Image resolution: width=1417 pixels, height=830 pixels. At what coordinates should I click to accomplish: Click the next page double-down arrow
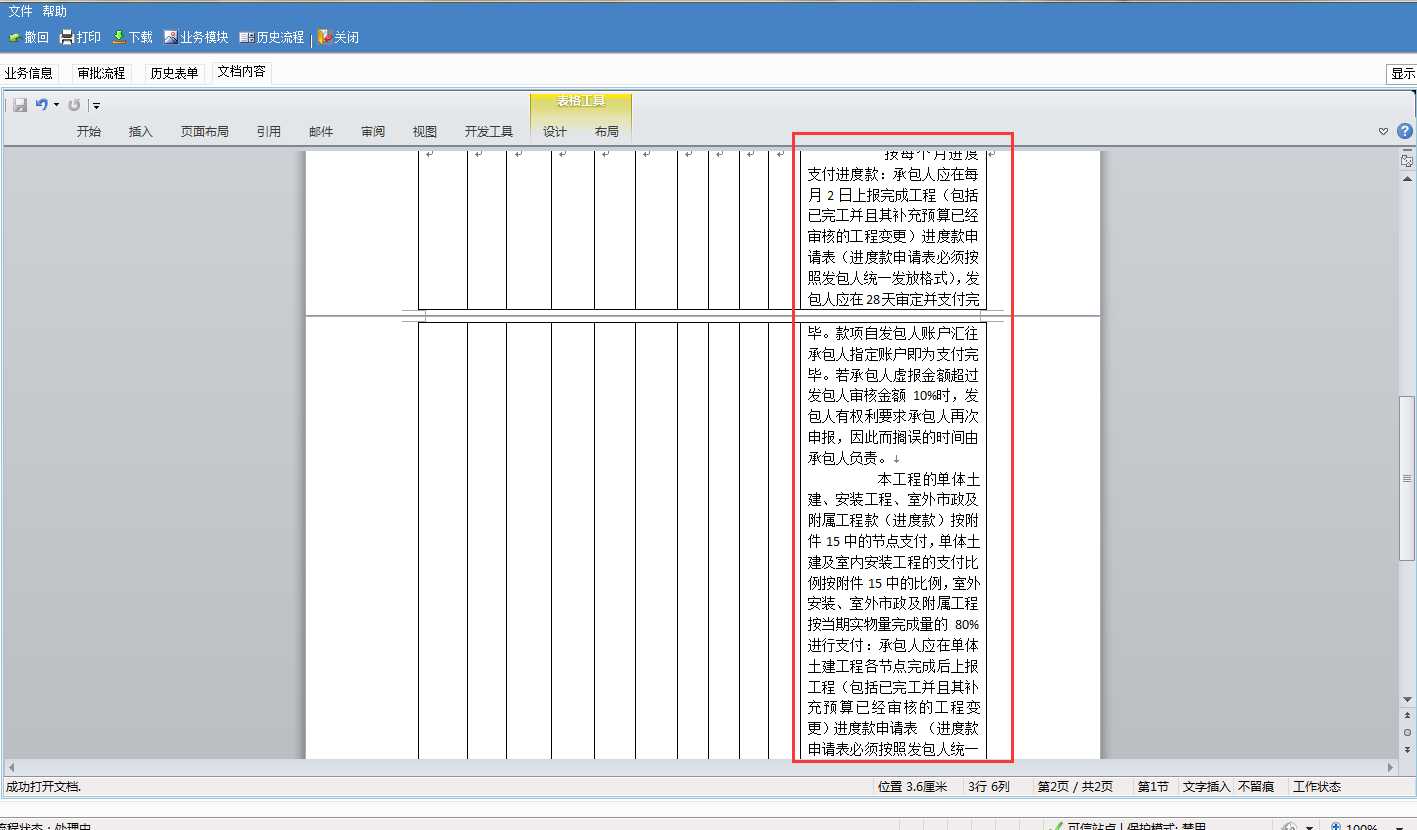click(1407, 749)
